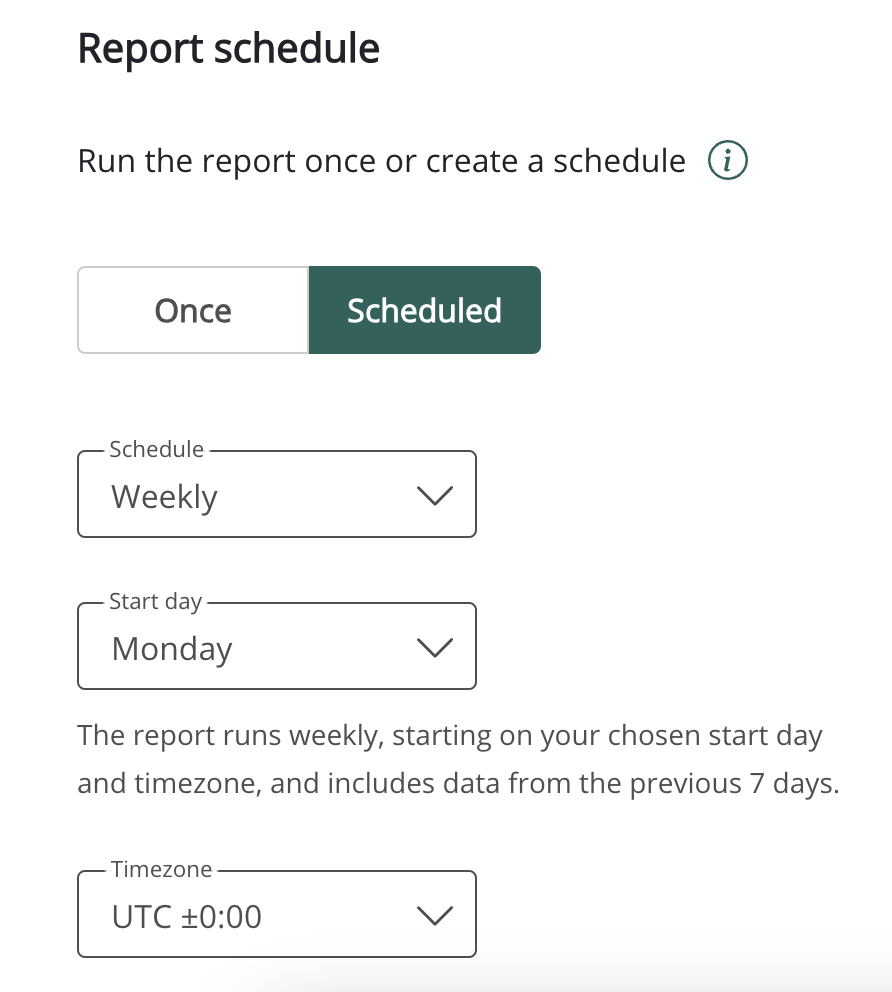The height and width of the screenshot is (992, 892).
Task: Open the Schedule dropdown set to Weekly
Action: (276, 496)
